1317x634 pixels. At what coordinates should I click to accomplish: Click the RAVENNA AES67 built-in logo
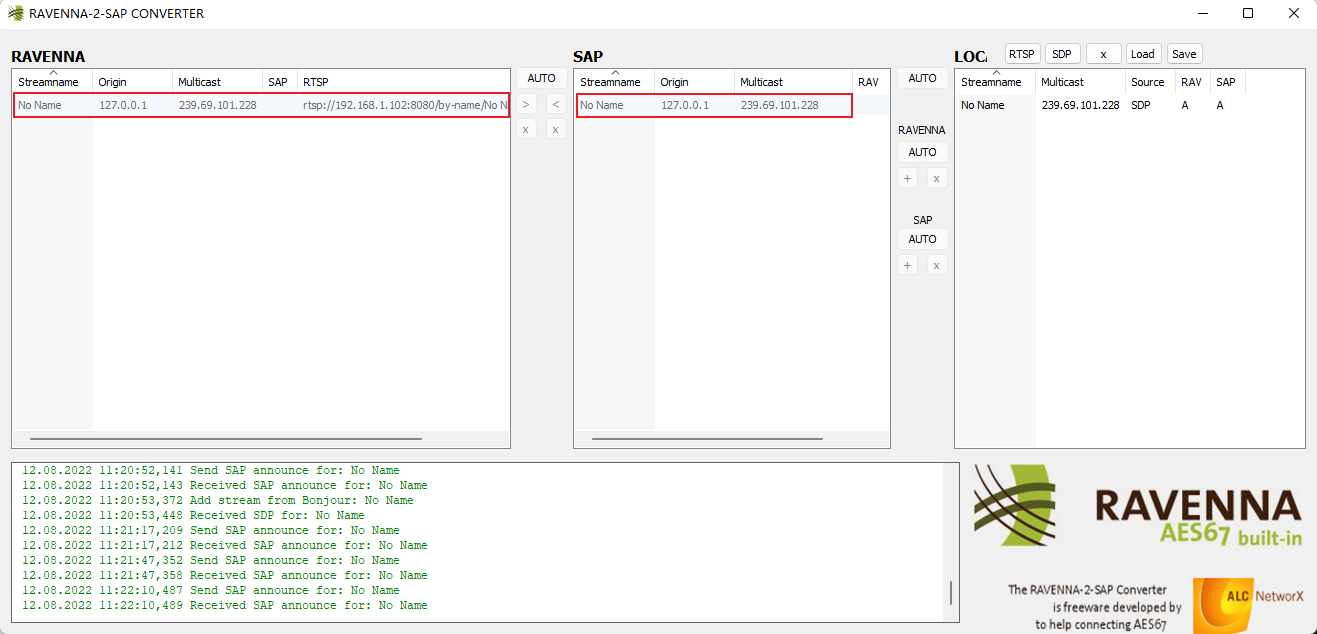pyautogui.click(x=1138, y=505)
